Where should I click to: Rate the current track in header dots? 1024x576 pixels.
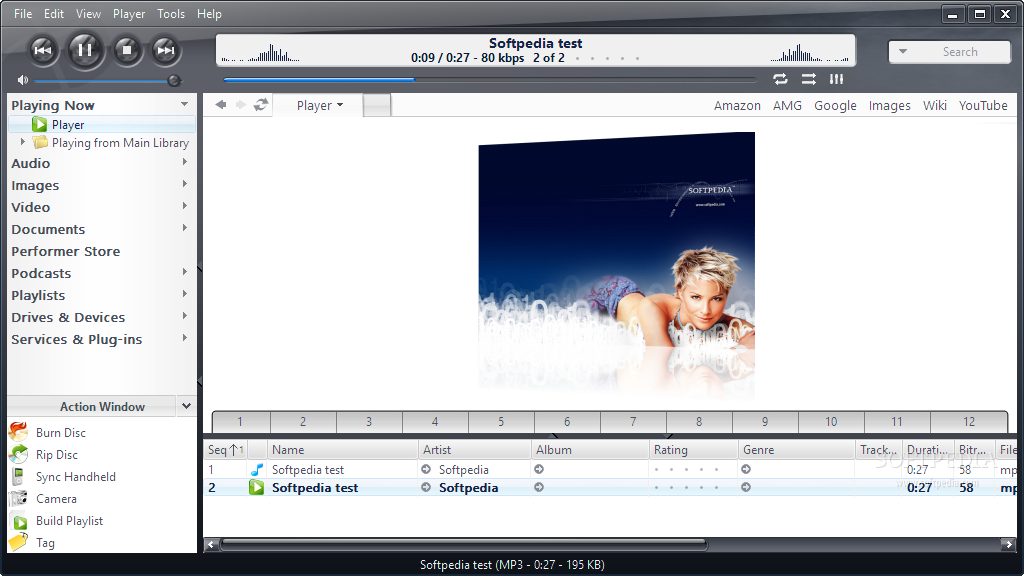point(607,58)
